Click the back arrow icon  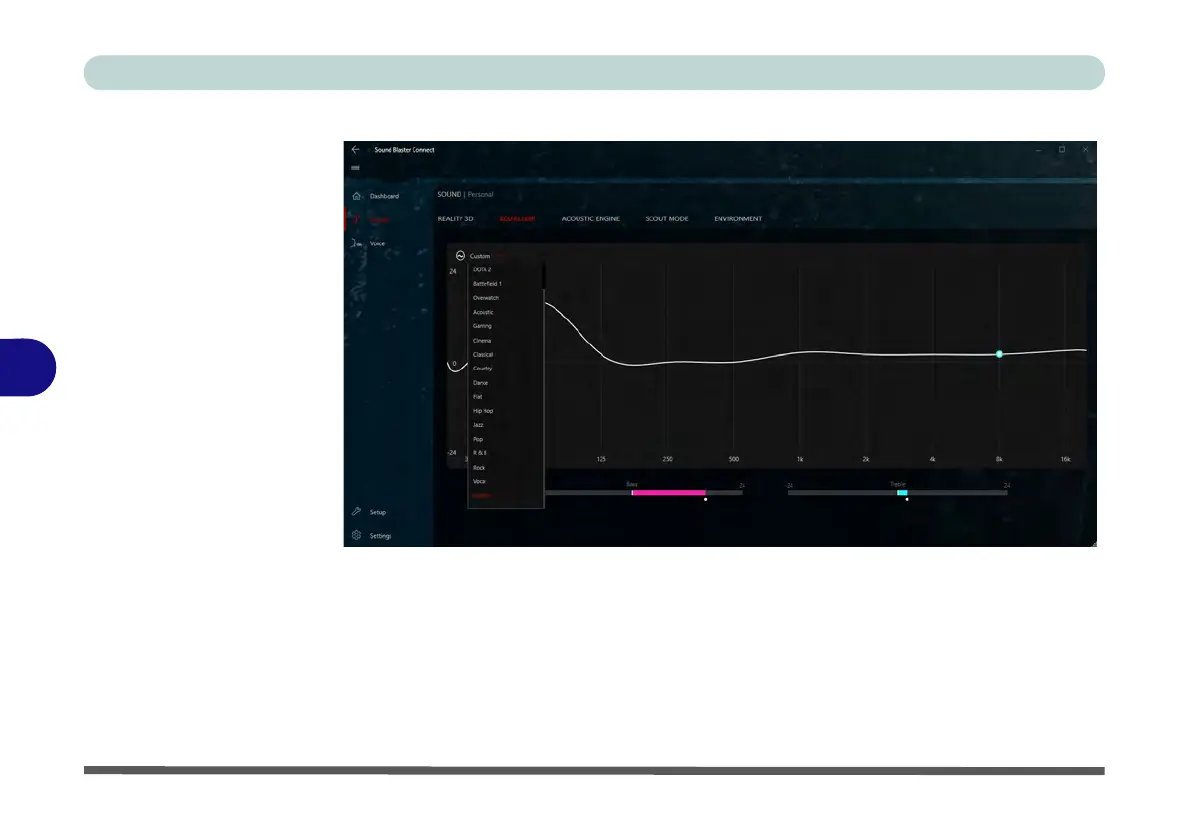355,150
